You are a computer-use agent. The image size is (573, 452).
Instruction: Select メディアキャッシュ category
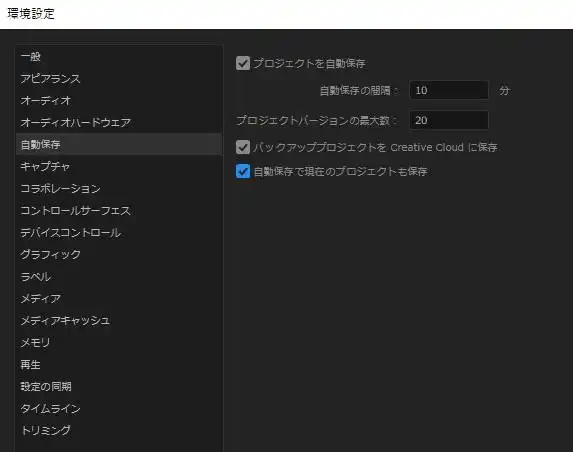click(119, 320)
